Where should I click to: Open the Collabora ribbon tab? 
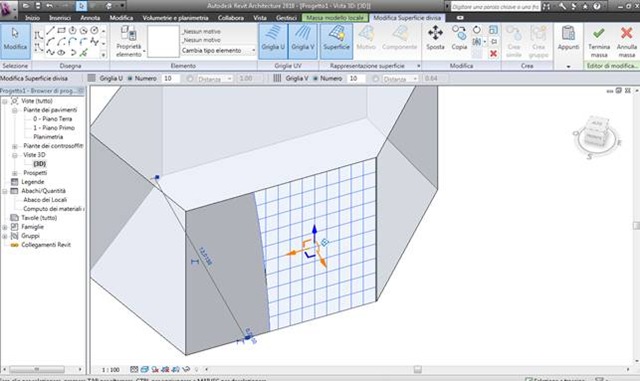[231, 18]
